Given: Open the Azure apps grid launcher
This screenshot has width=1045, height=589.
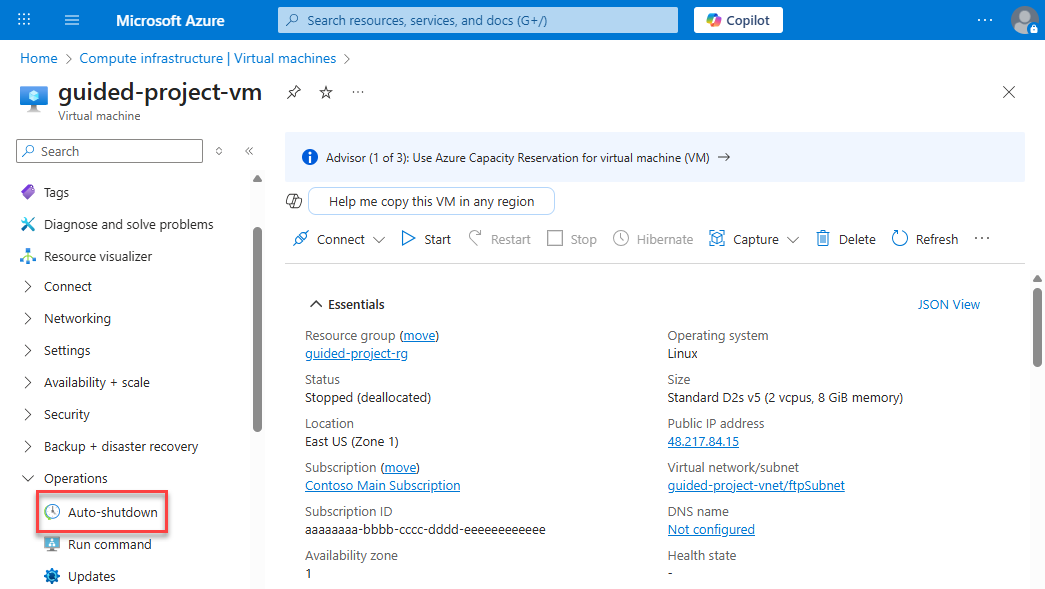Looking at the screenshot, I should (x=24, y=20).
